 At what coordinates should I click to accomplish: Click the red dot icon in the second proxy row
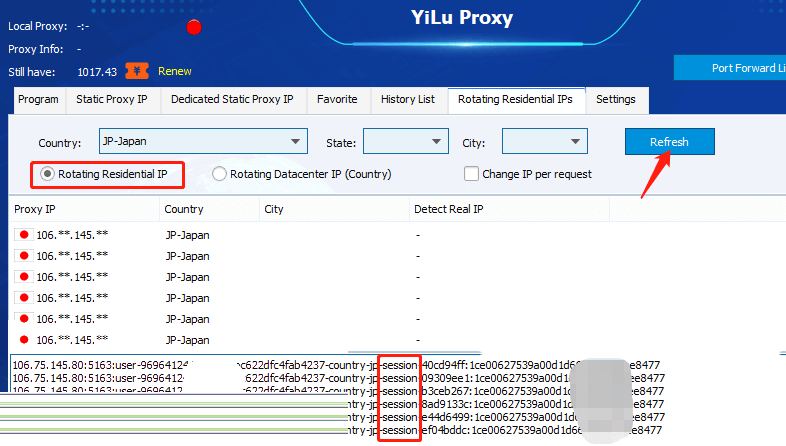[24, 256]
